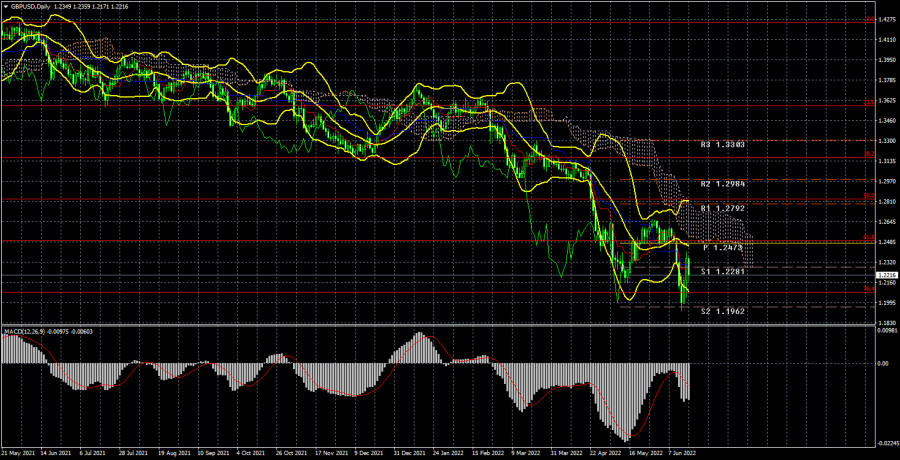The image size is (900, 460).
Task: Click the 1.2160 price axis label
Action: point(887,283)
